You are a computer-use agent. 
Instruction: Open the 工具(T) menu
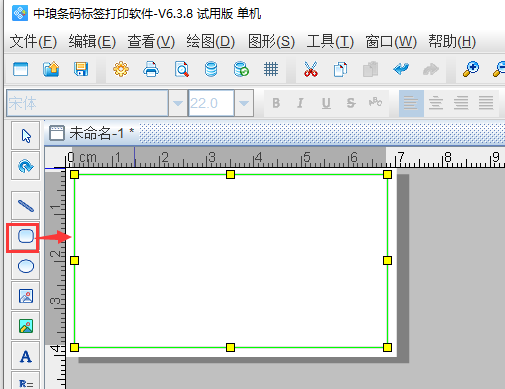[330, 42]
